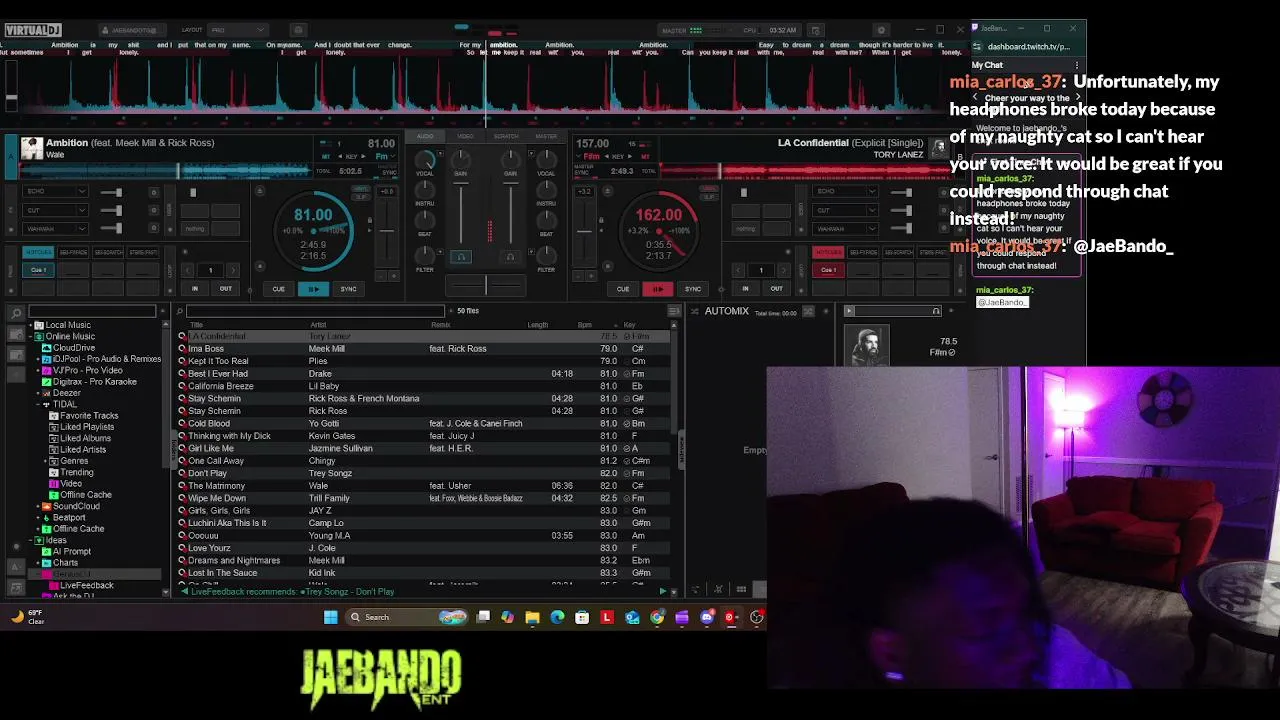Screen dimensions: 1280x720
Task: Click the crossfader slider
Action: pyautogui.click(x=486, y=287)
